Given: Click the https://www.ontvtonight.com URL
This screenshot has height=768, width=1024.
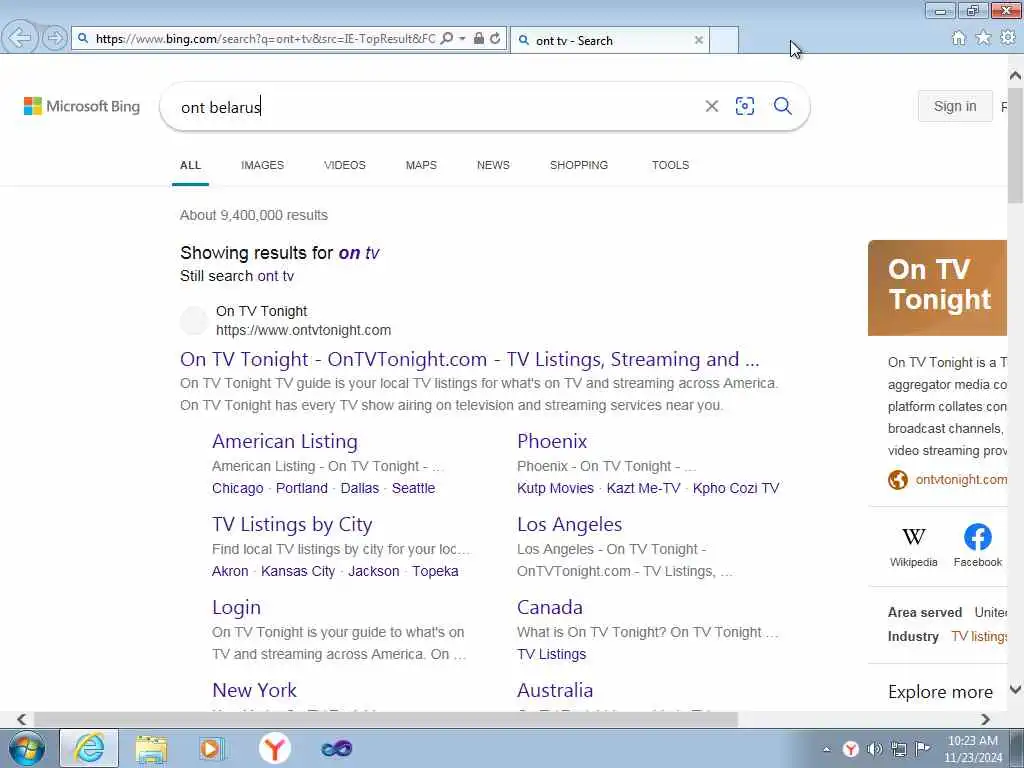Looking at the screenshot, I should (x=304, y=330).
